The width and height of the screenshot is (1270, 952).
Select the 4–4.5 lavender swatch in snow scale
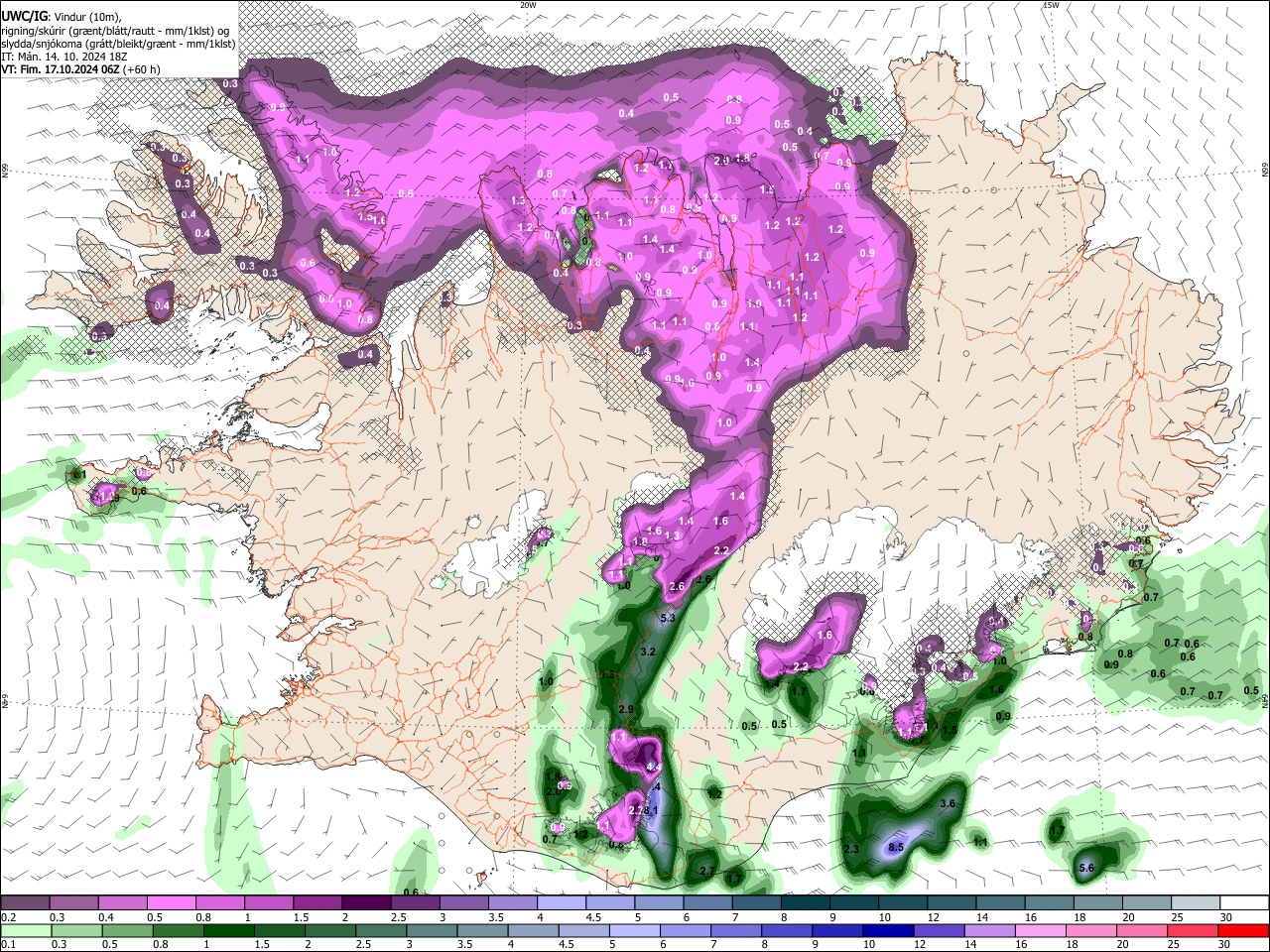click(562, 903)
